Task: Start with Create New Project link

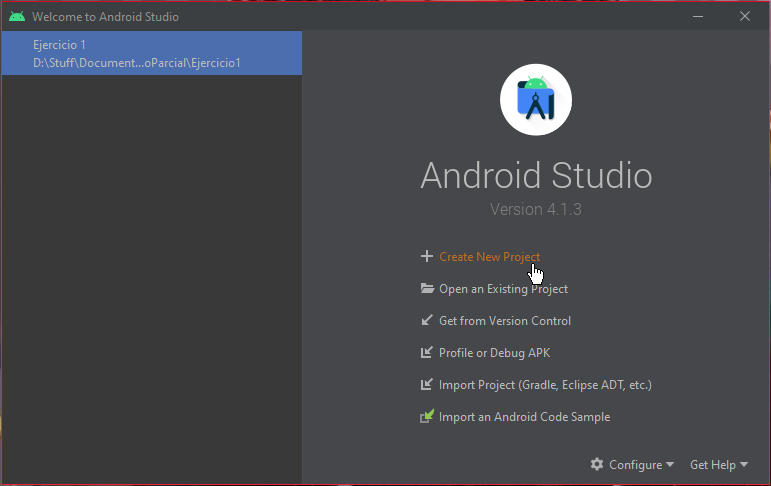Action: [489, 257]
